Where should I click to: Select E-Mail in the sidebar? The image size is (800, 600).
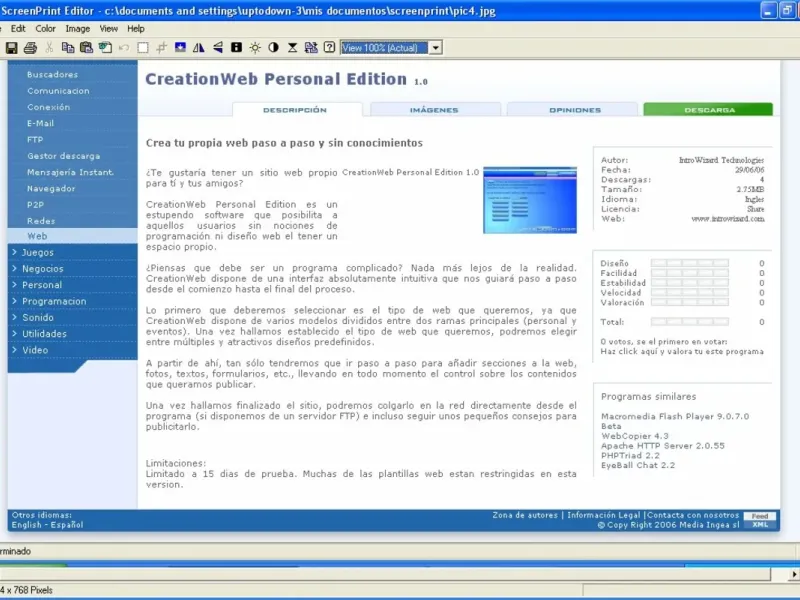click(40, 123)
